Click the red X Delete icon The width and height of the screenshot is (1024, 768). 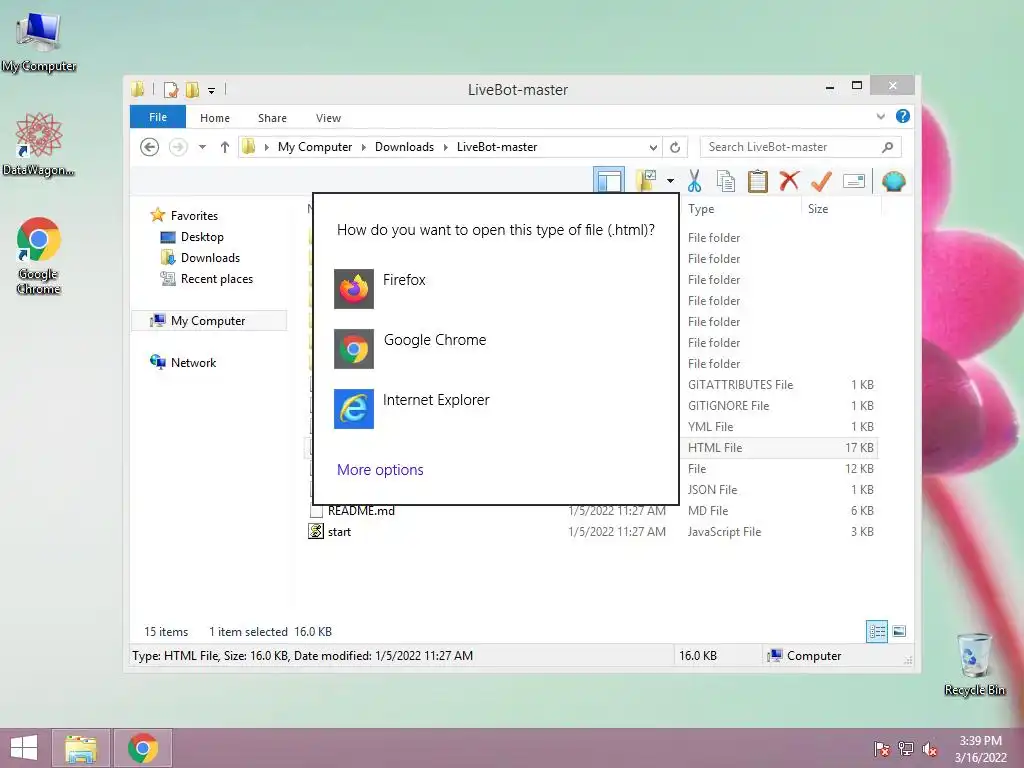tap(789, 180)
